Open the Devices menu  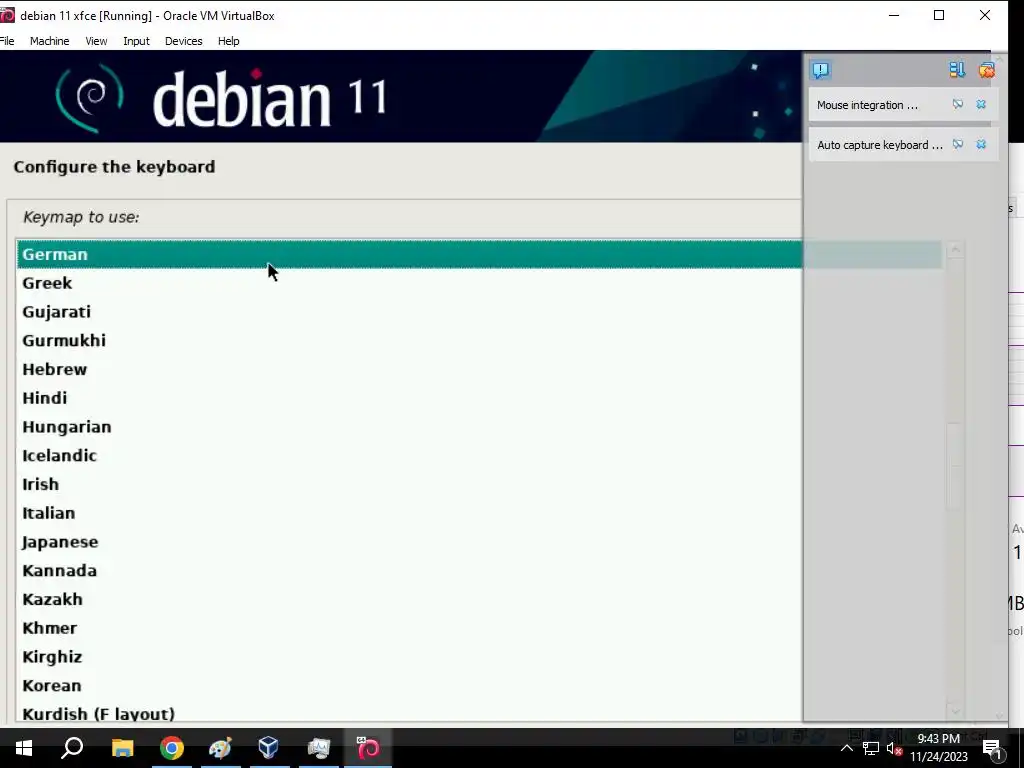[184, 40]
